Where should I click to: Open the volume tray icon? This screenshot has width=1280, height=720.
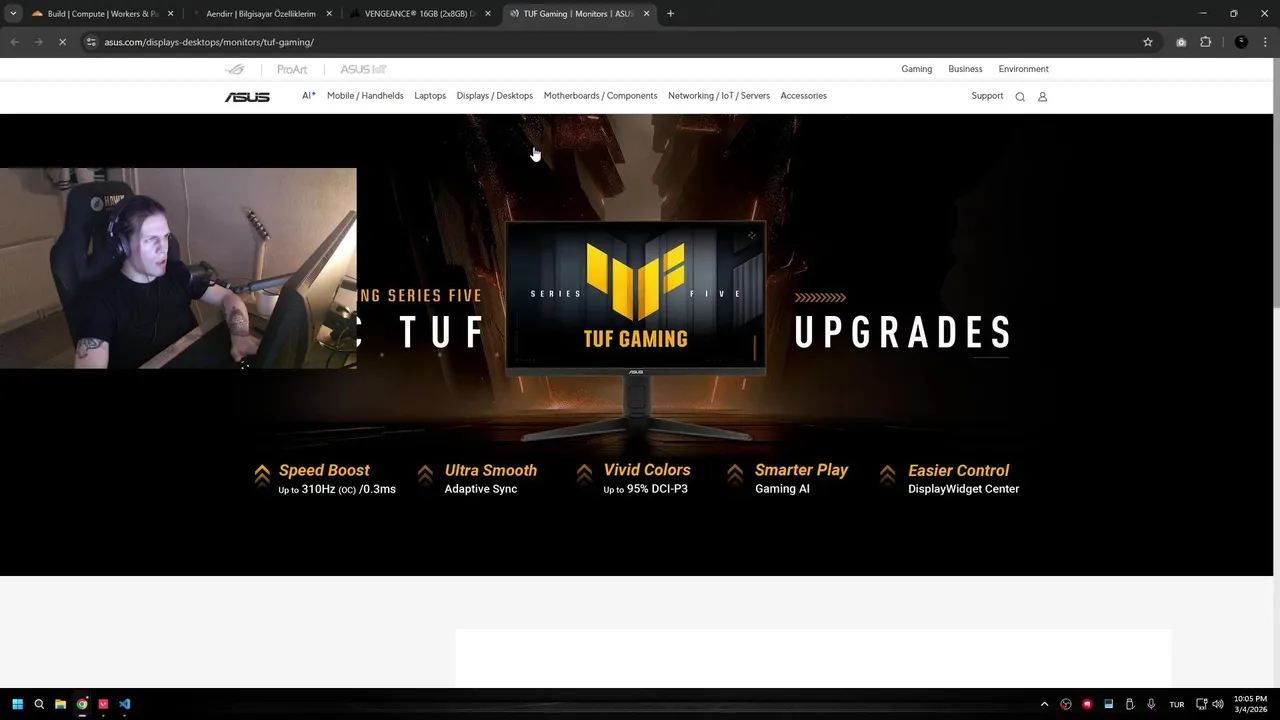1218,704
